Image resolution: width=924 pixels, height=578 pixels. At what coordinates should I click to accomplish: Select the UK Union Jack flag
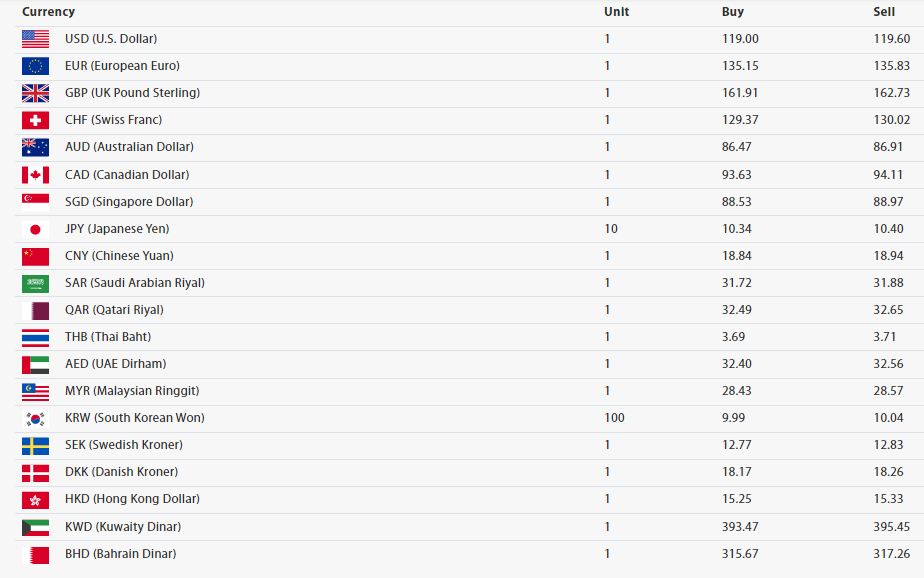click(x=35, y=93)
